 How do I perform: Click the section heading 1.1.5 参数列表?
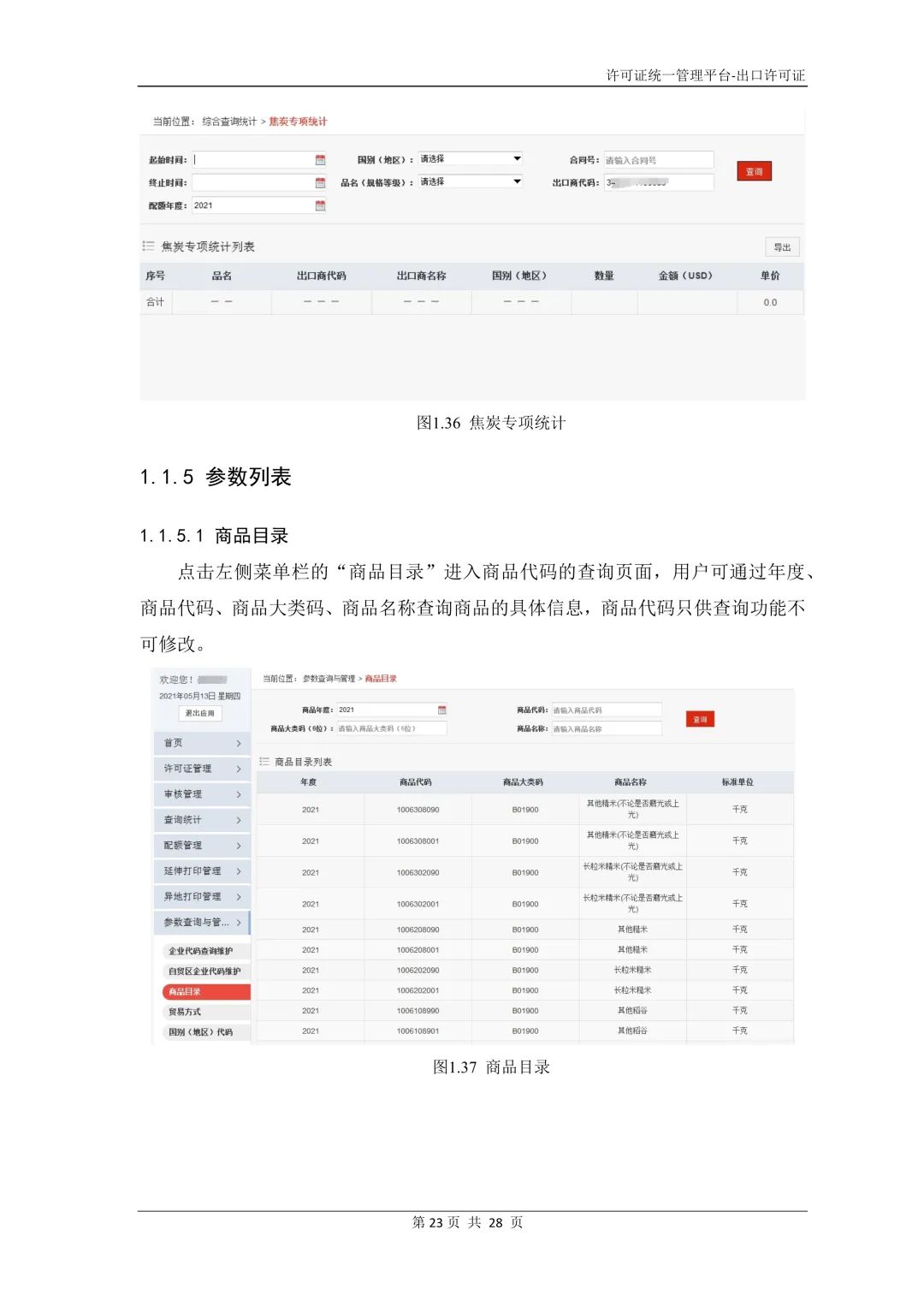point(216,477)
